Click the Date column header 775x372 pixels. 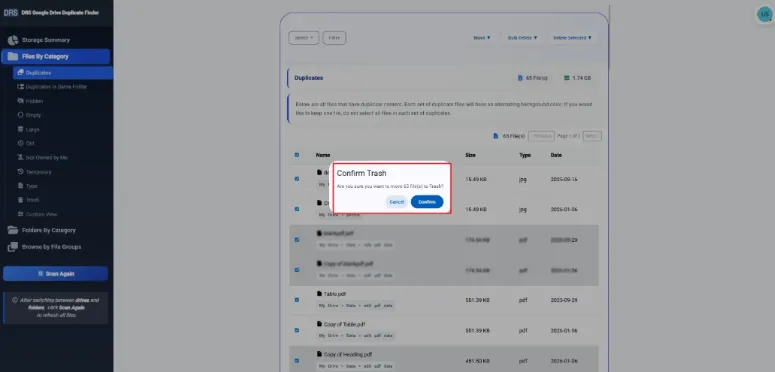[x=556, y=155]
